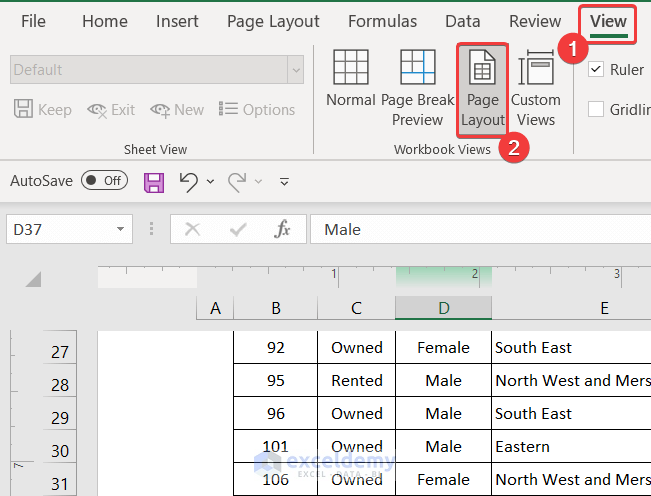Click the Owned cell in row 27

coord(357,347)
